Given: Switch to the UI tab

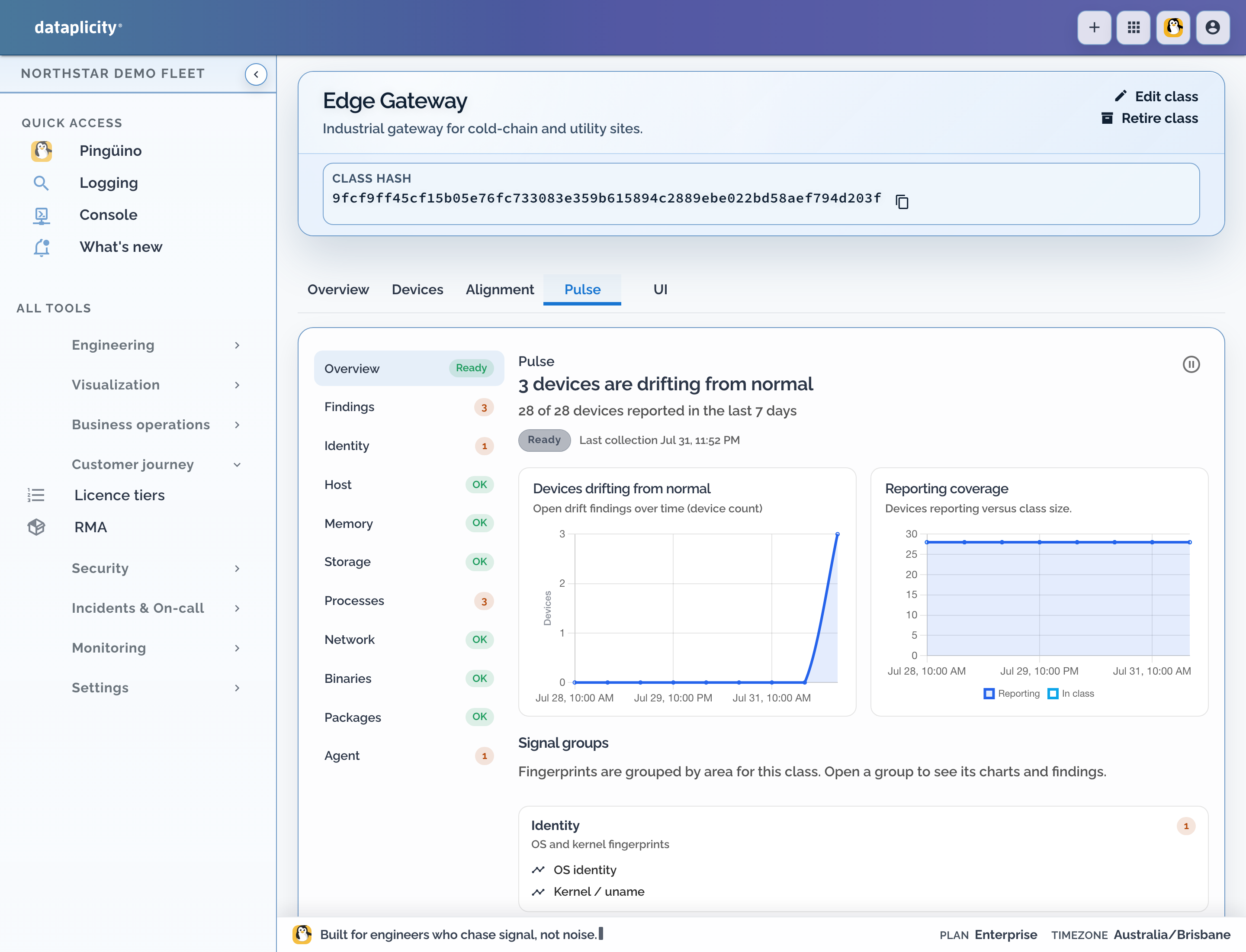Looking at the screenshot, I should (x=660, y=289).
